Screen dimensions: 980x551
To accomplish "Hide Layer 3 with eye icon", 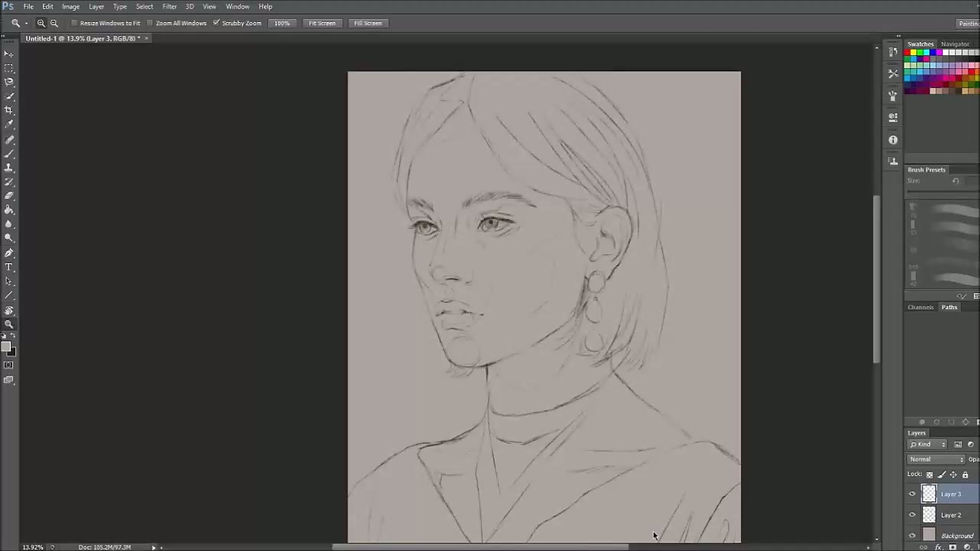I will 912,494.
